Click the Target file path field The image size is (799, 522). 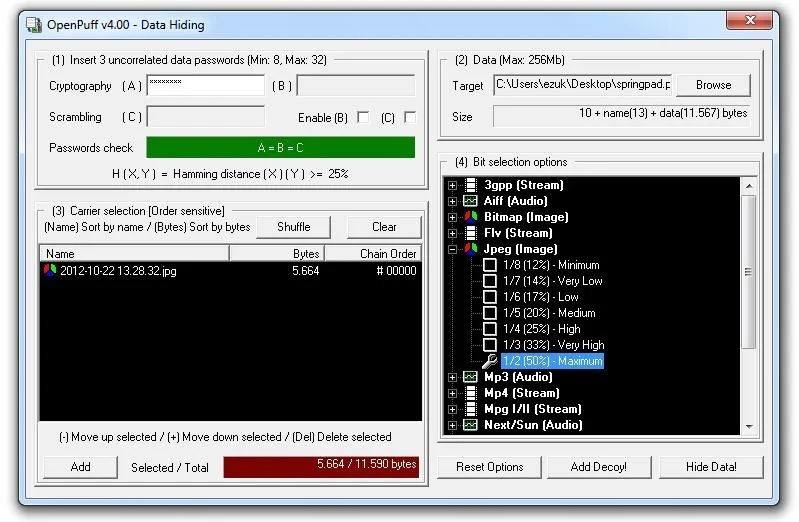(583, 85)
